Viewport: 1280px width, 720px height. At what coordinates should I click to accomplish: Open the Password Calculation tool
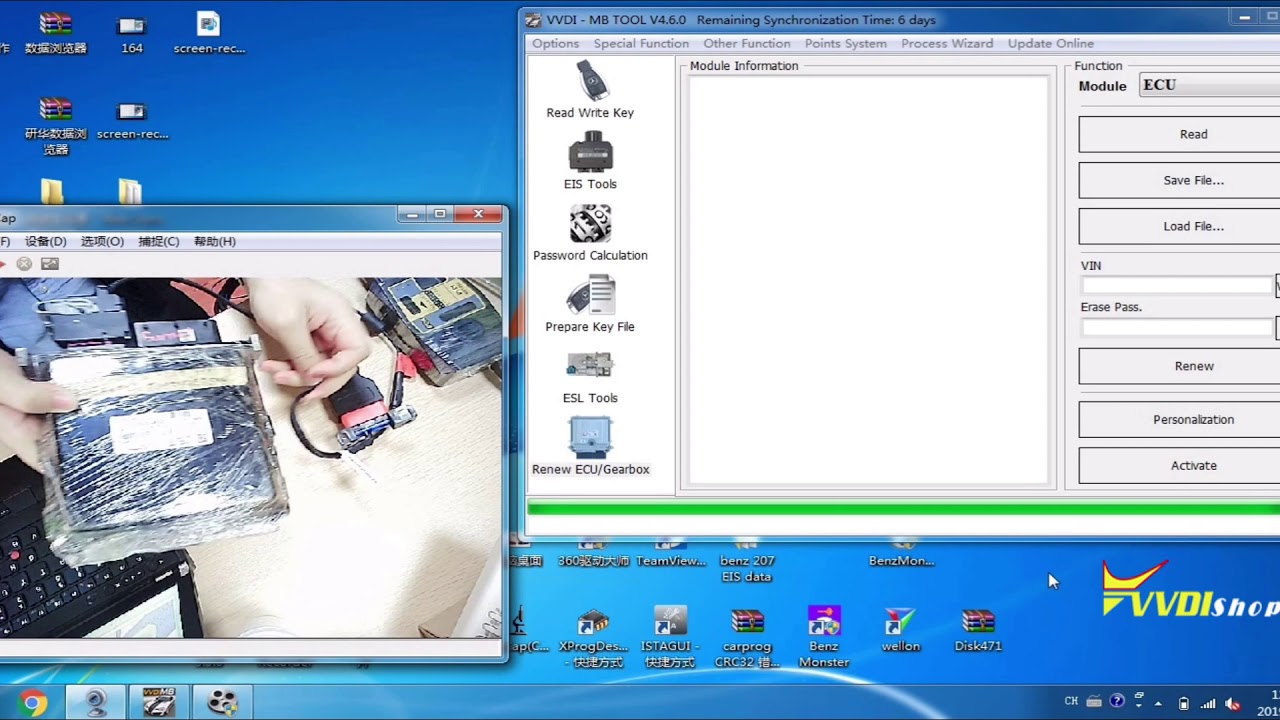click(590, 233)
